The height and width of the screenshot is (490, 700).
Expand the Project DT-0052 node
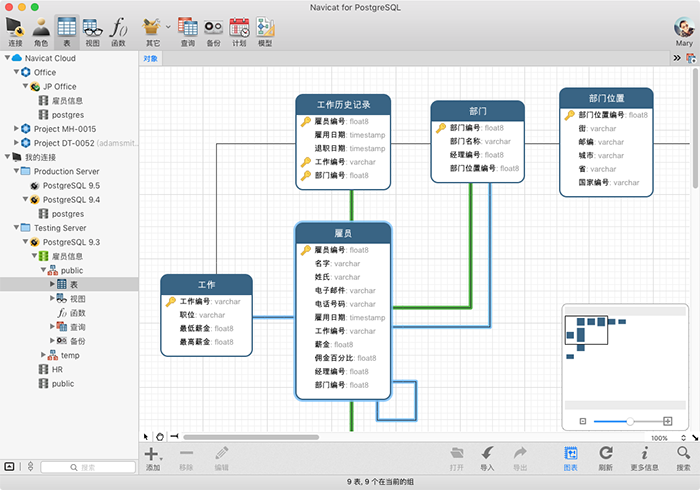[16, 142]
